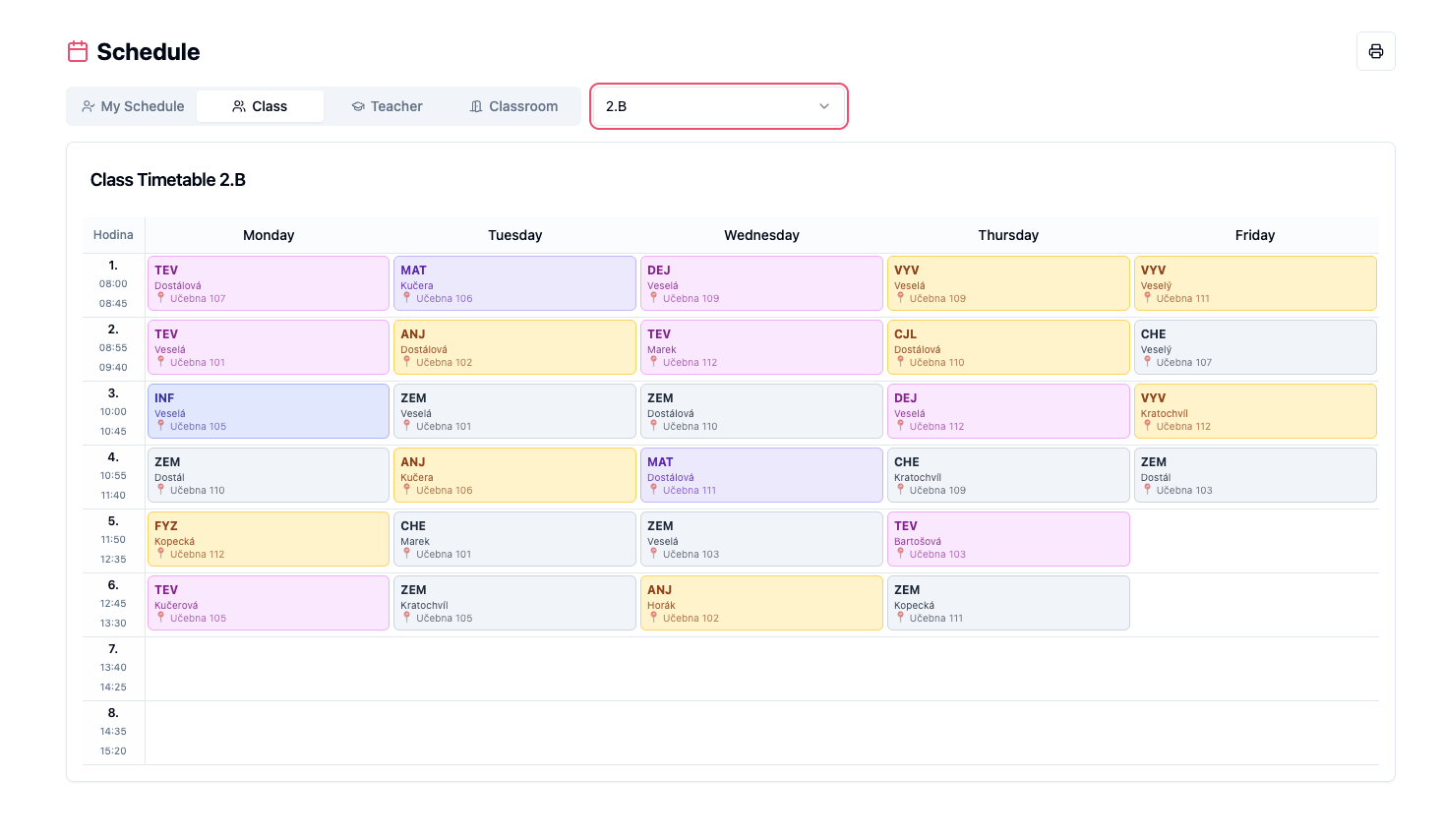Click the Tuesday column header

[x=515, y=235]
